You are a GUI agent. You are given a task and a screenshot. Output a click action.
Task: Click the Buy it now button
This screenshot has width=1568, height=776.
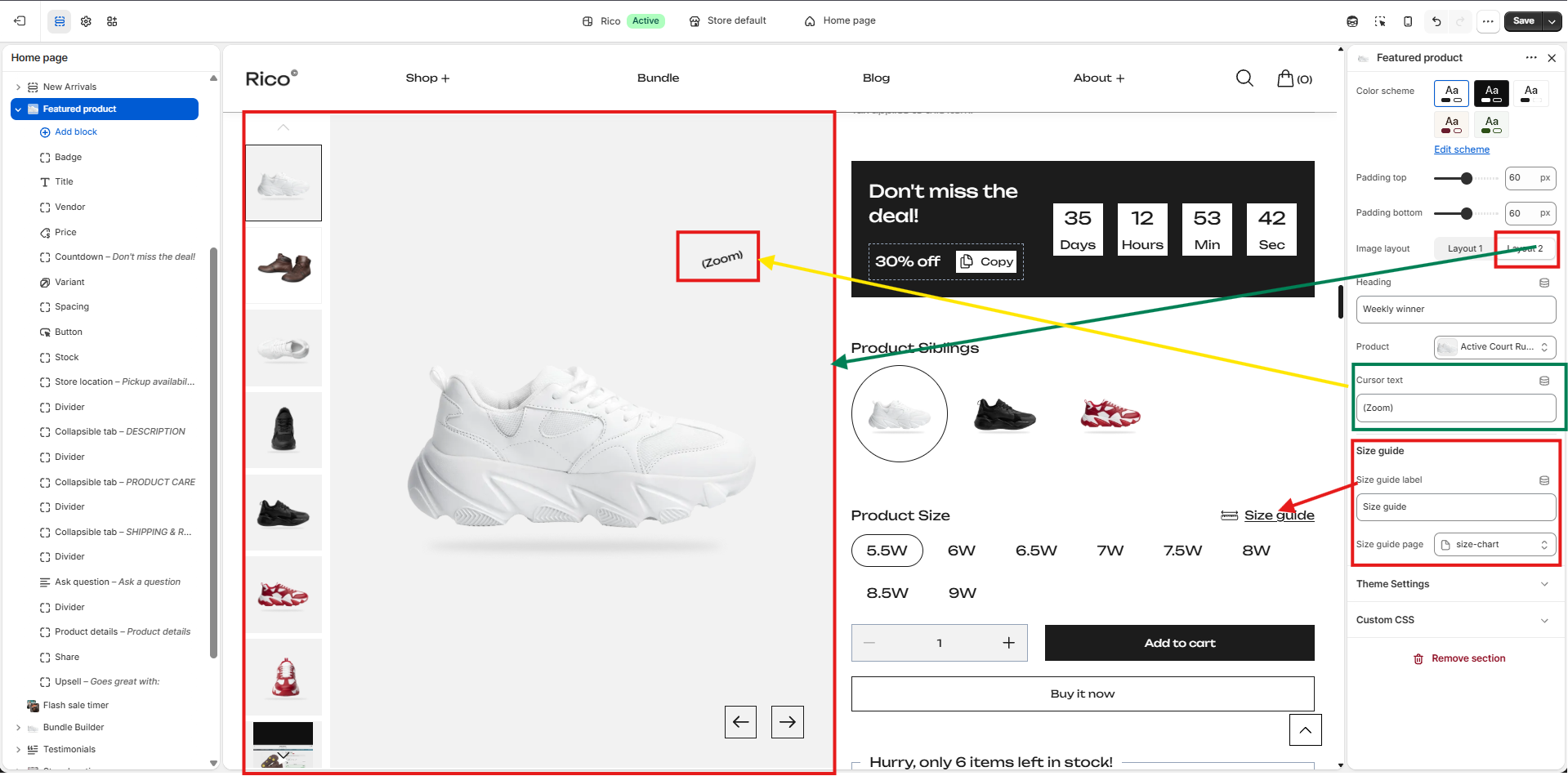(1083, 693)
